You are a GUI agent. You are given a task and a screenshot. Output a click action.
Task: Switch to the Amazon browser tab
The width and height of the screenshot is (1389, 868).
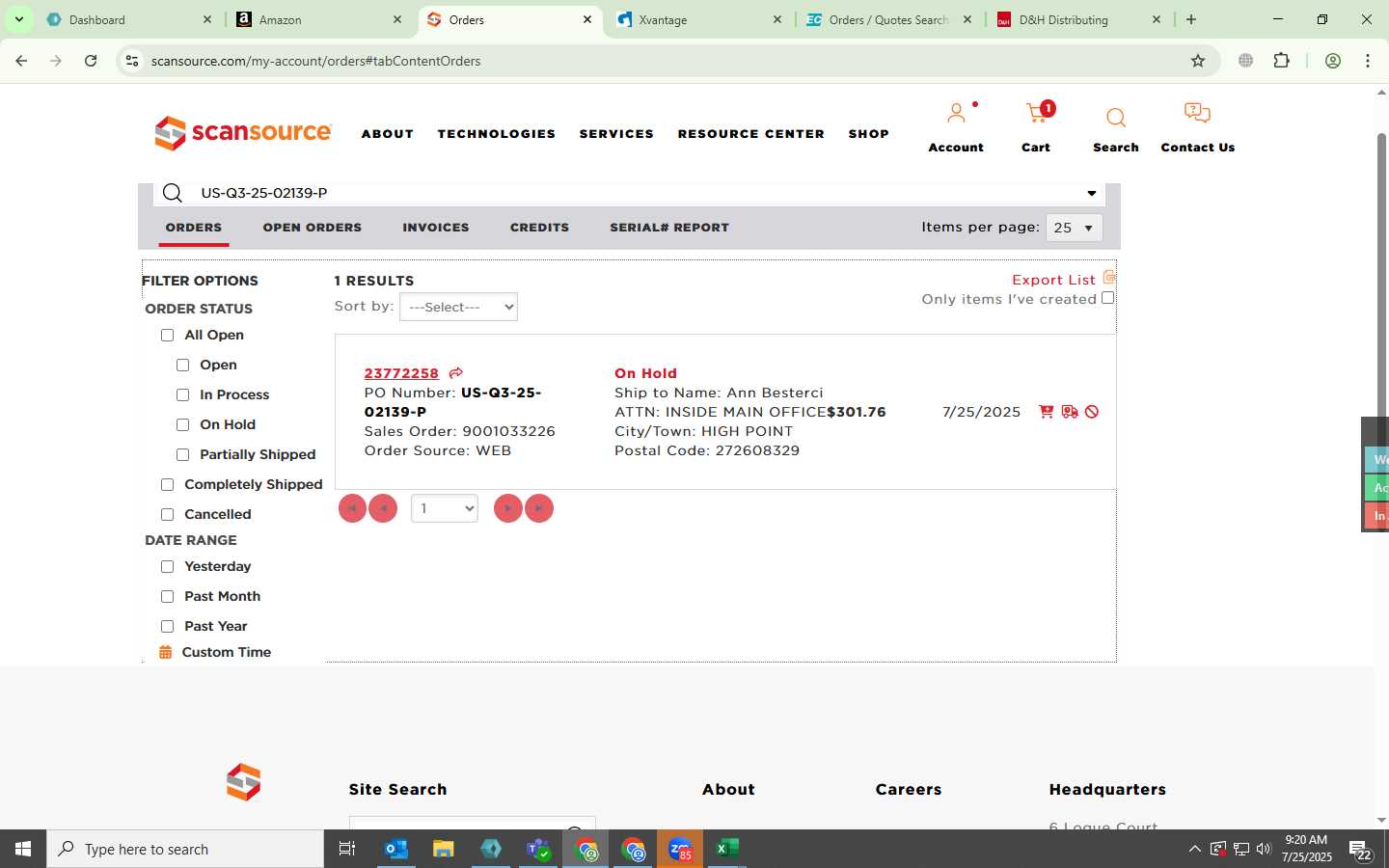(x=319, y=19)
